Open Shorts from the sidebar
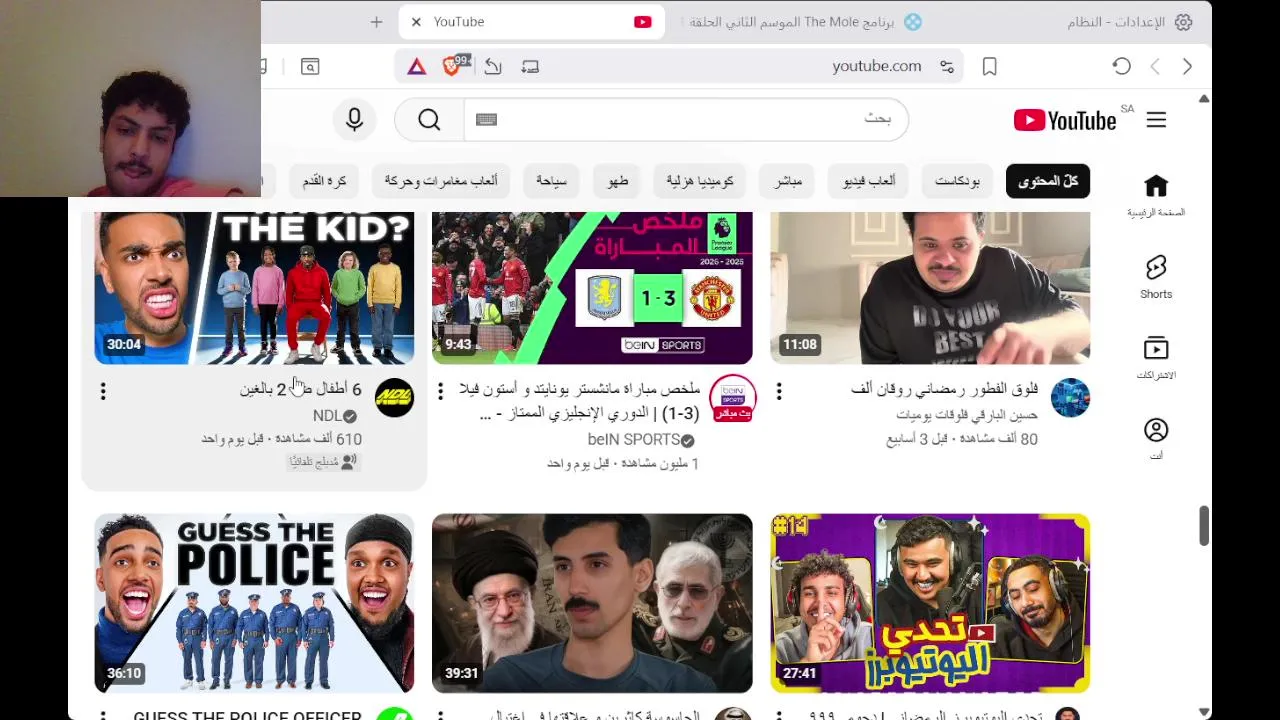Screen dimensions: 1280x720 pos(1156,277)
